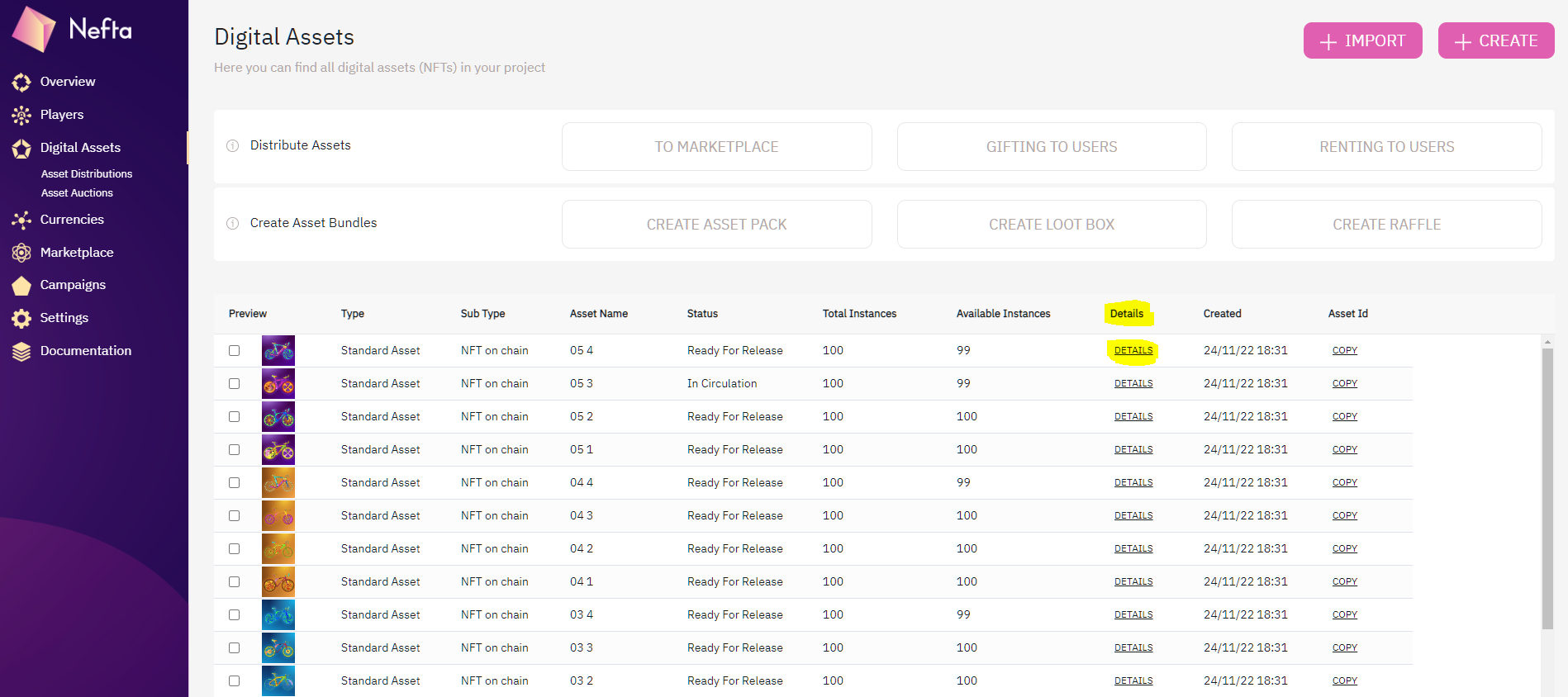The width and height of the screenshot is (1568, 697).
Task: Check the box for asset 05 2
Action: [235, 417]
